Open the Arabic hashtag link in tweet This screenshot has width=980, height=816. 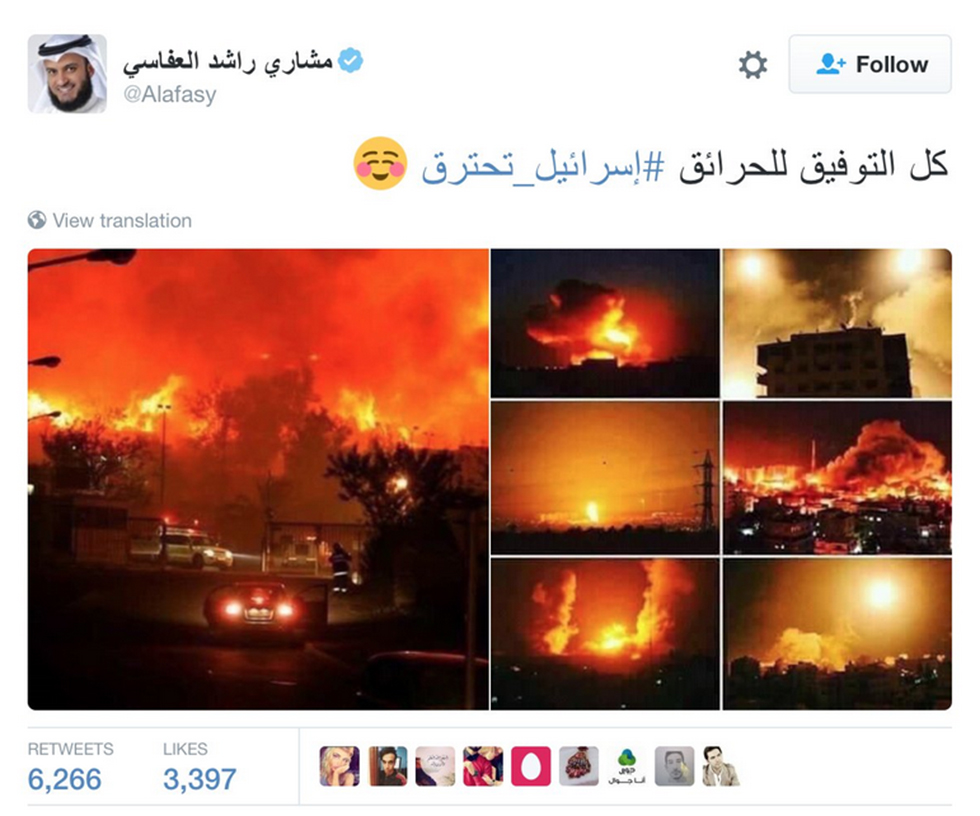pos(542,166)
